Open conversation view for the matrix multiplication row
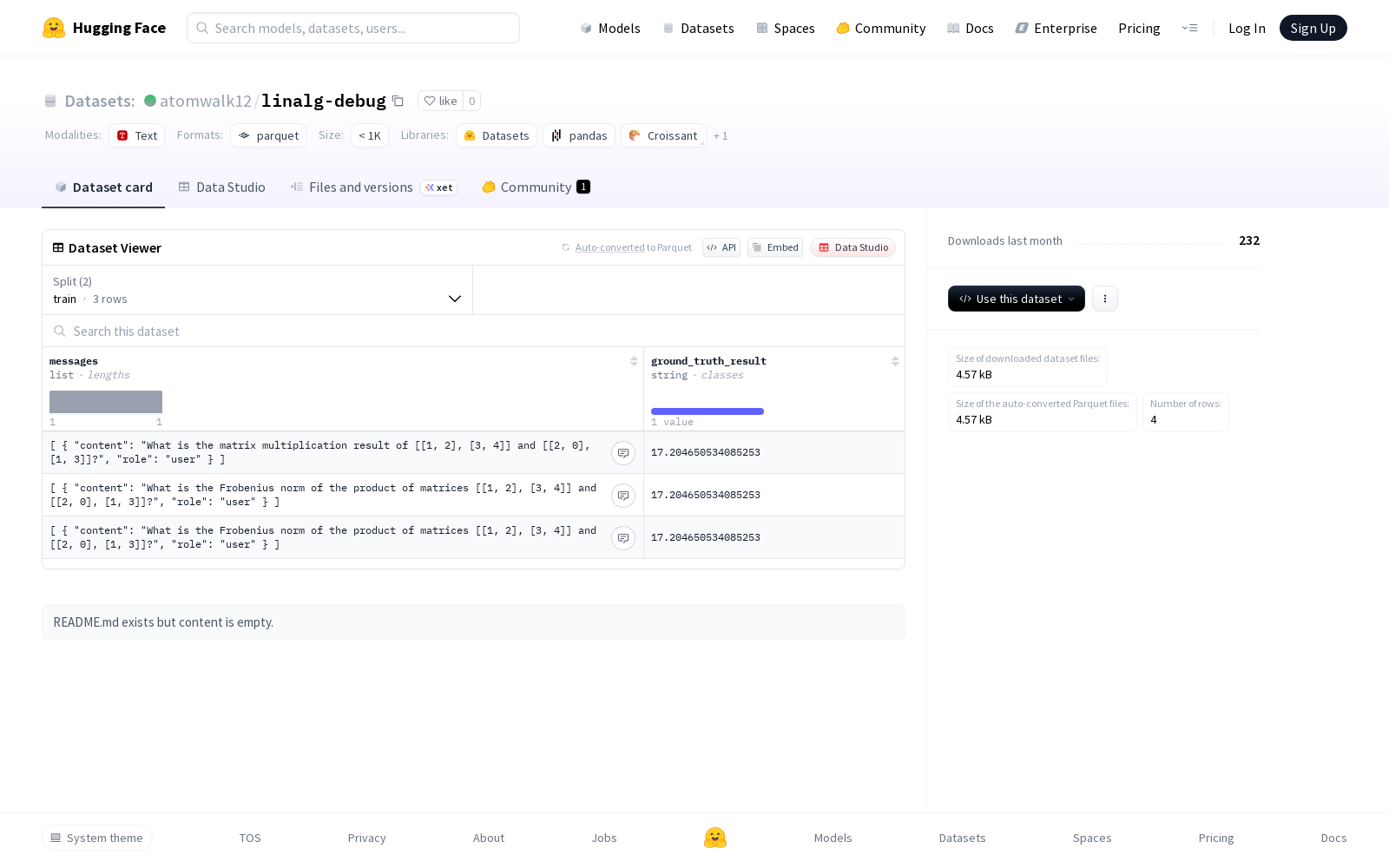 click(623, 453)
